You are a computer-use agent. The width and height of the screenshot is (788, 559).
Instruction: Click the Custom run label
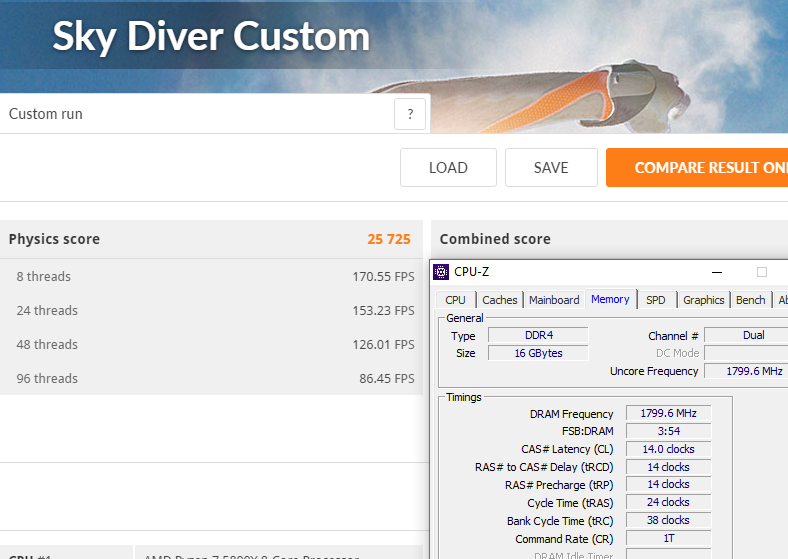coord(46,114)
